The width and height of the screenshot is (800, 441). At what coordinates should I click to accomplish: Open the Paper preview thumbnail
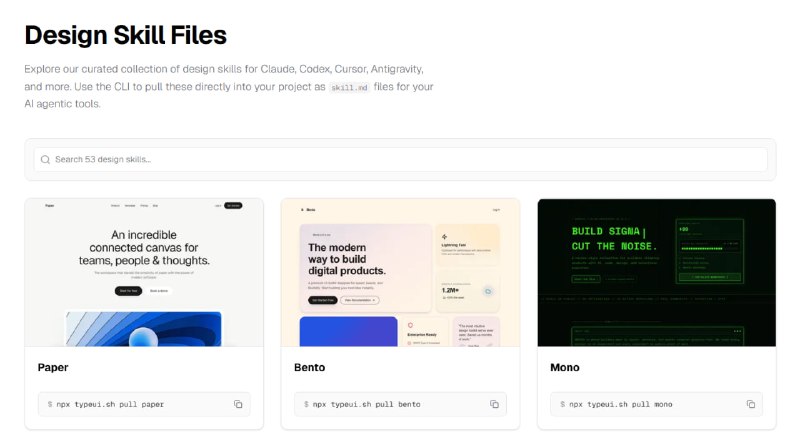(x=144, y=272)
